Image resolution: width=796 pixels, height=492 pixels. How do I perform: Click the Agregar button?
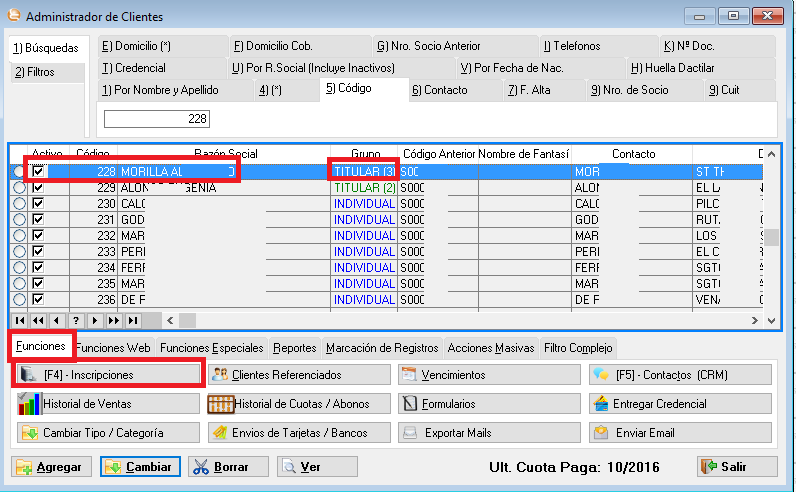[52, 467]
